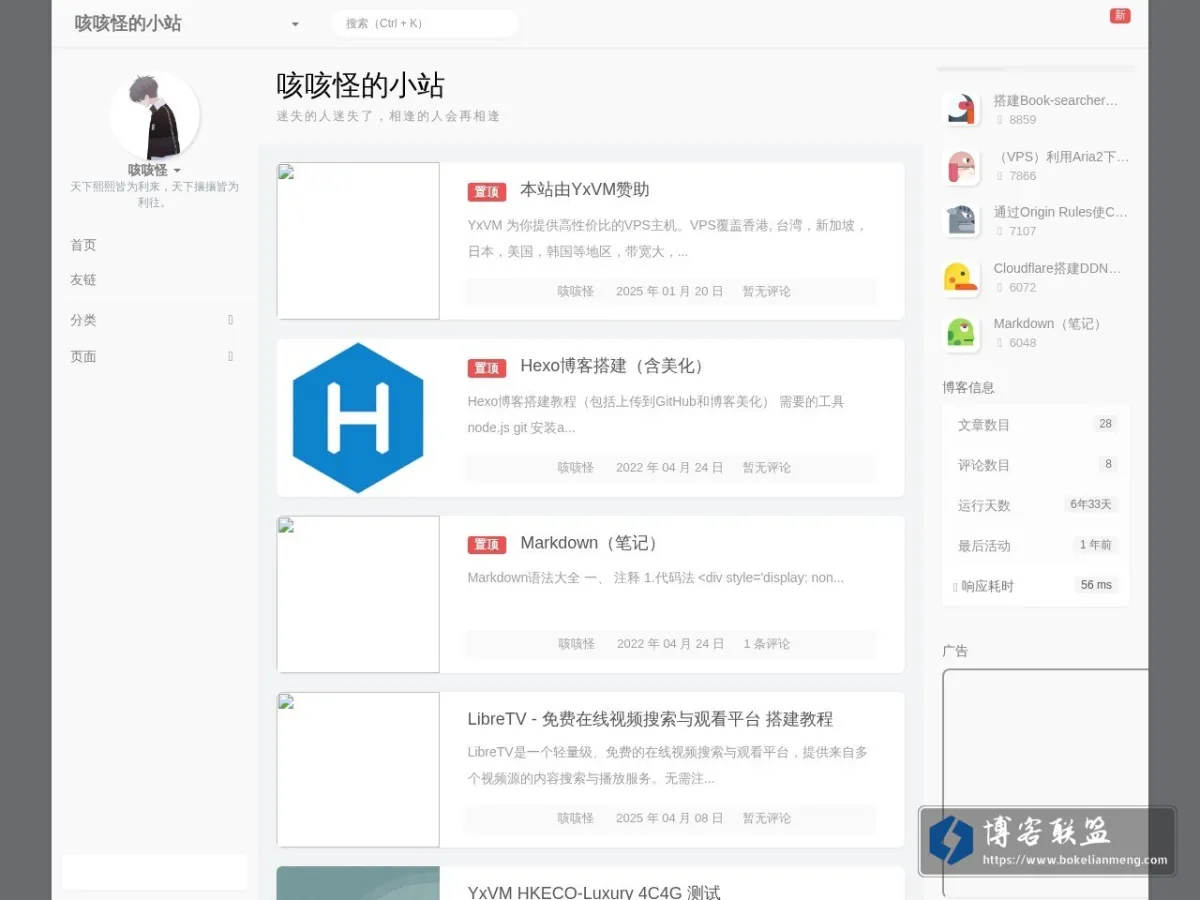This screenshot has width=1200, height=900.
Task: Click the search box 搜索 (Ctrl + K)
Action: coord(425,23)
